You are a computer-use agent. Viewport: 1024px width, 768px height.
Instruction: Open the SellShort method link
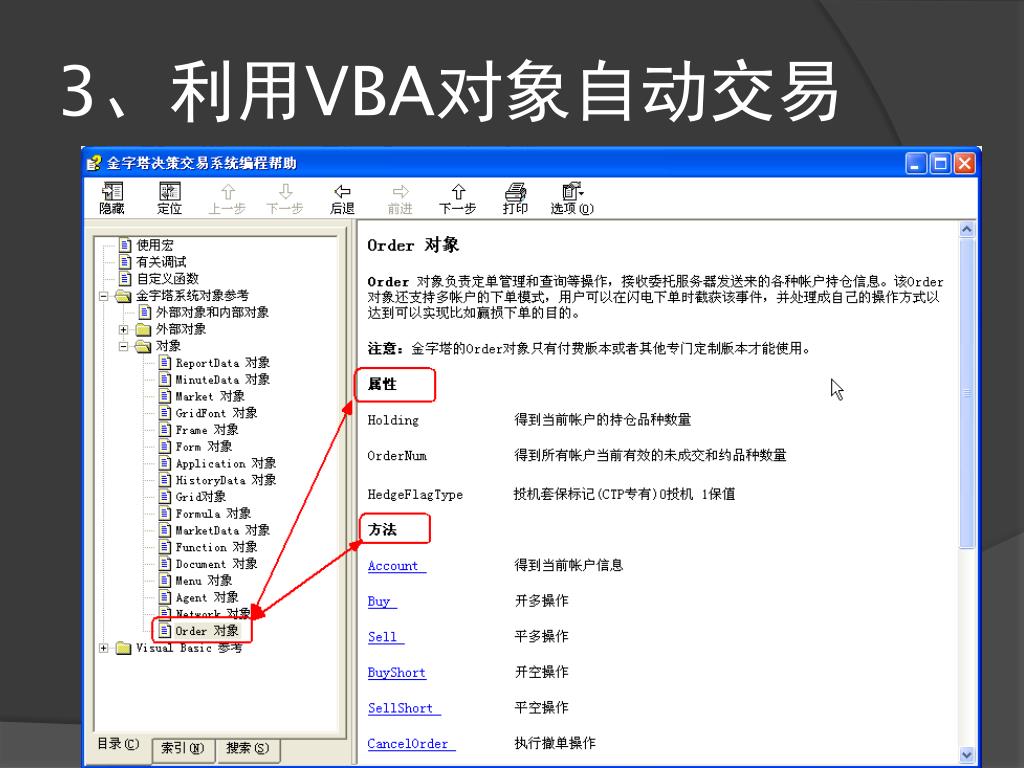[x=404, y=708]
